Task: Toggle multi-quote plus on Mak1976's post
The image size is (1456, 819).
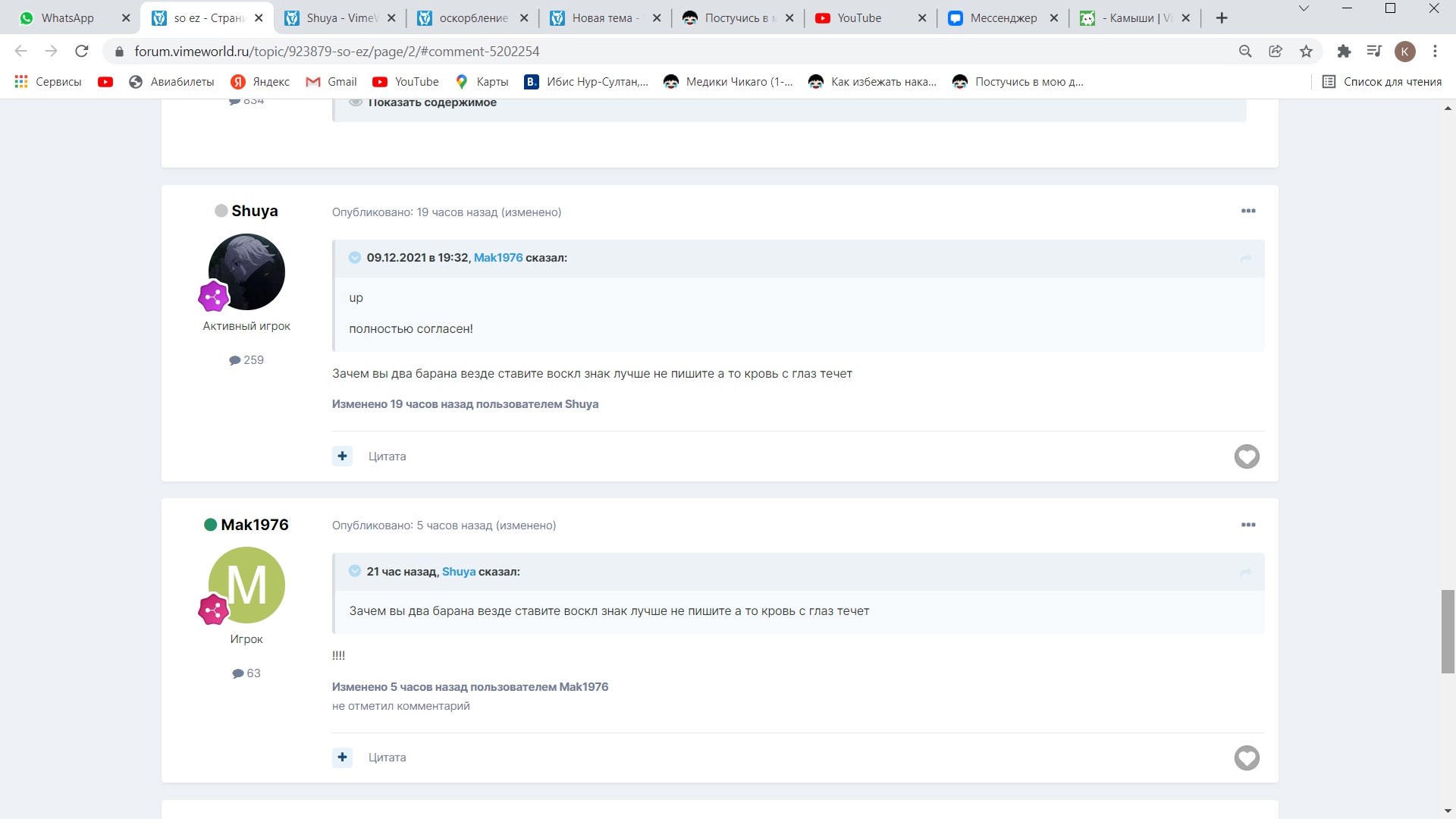Action: pos(342,758)
